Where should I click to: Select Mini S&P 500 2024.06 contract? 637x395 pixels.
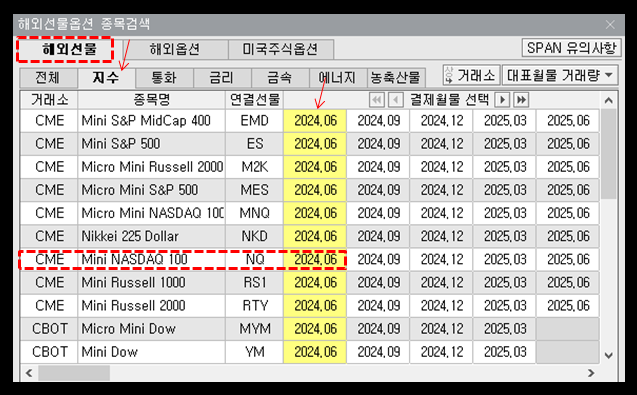pos(315,143)
